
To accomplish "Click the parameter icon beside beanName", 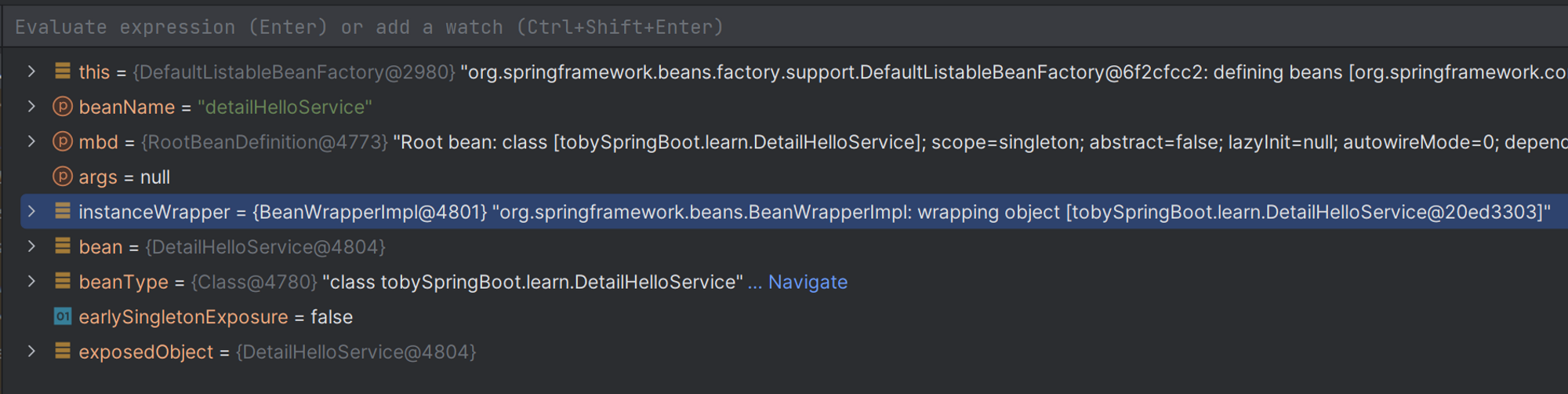I will [x=63, y=107].
